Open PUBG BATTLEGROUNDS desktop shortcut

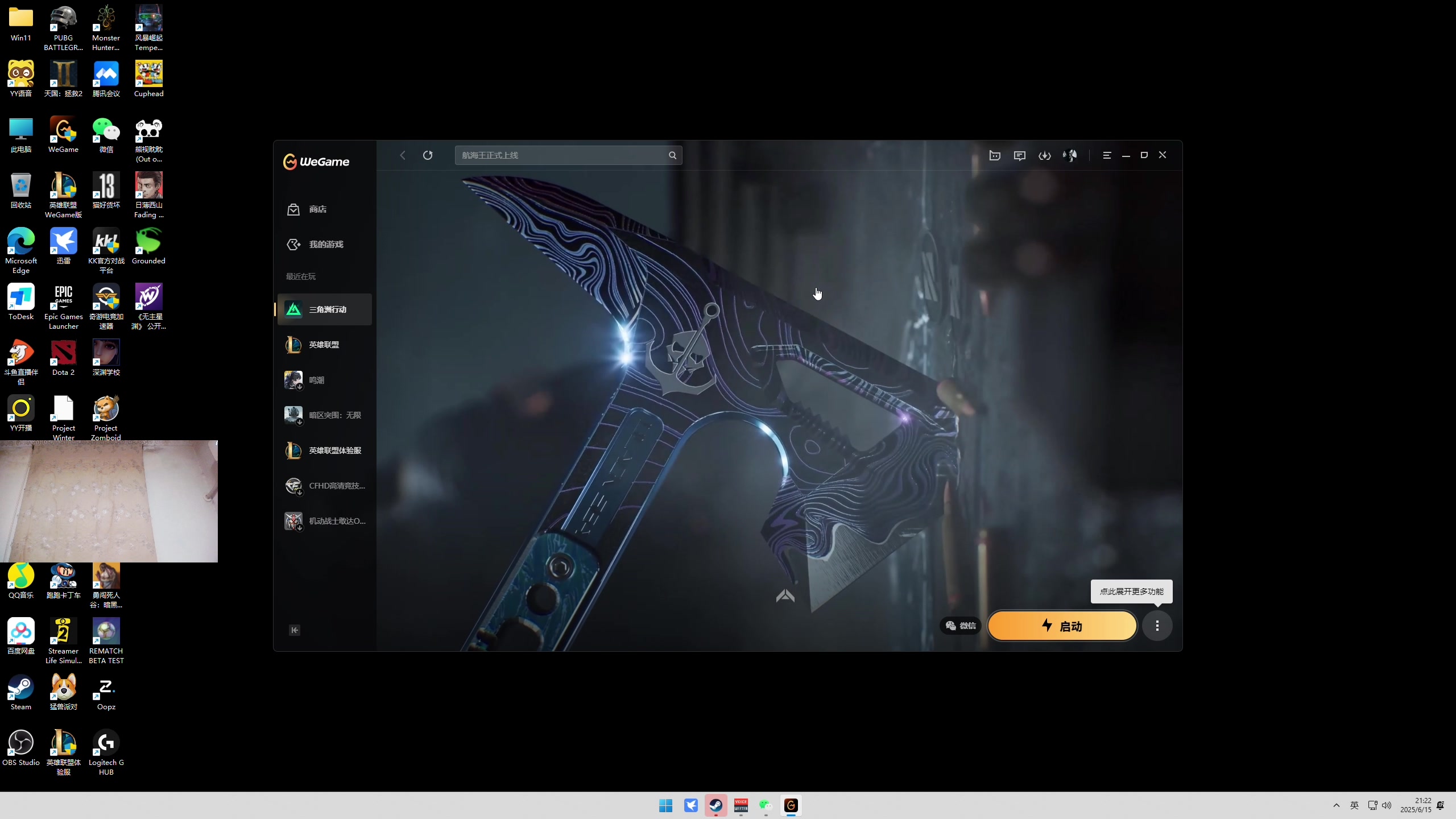(63, 27)
